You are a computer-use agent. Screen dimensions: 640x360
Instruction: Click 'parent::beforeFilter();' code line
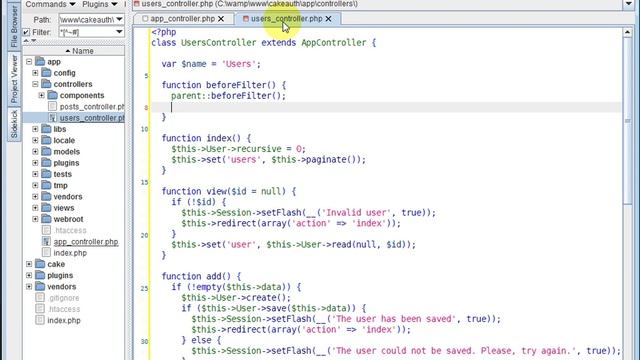coord(229,96)
